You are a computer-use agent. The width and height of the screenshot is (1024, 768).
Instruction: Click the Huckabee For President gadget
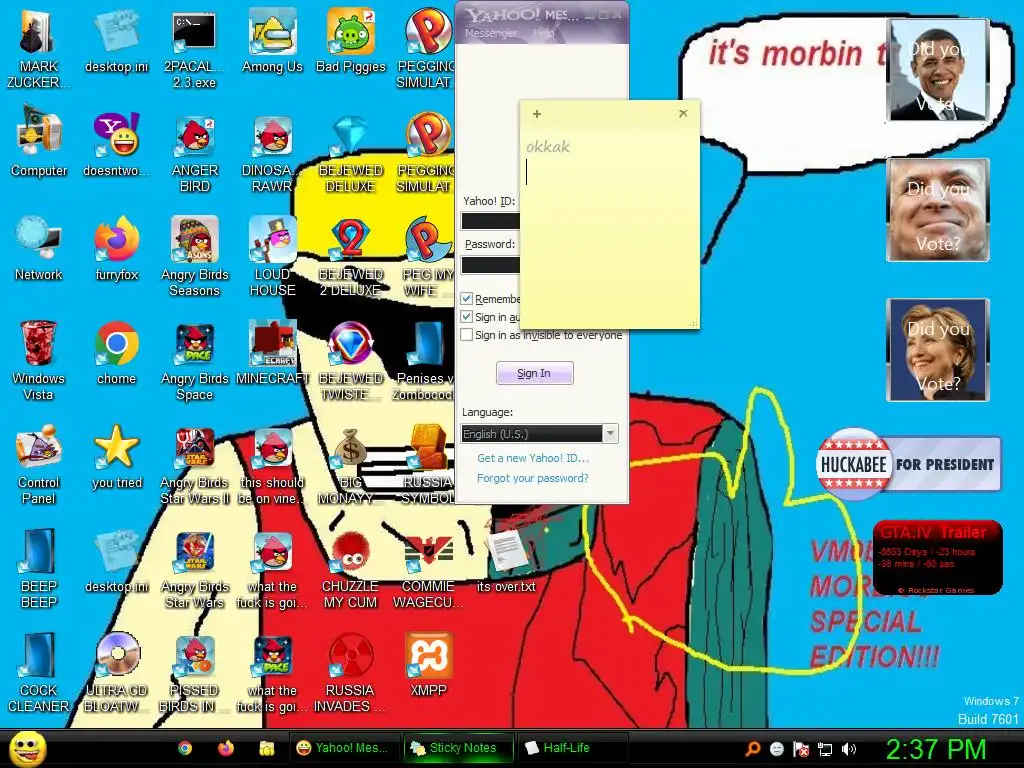pyautogui.click(x=908, y=464)
